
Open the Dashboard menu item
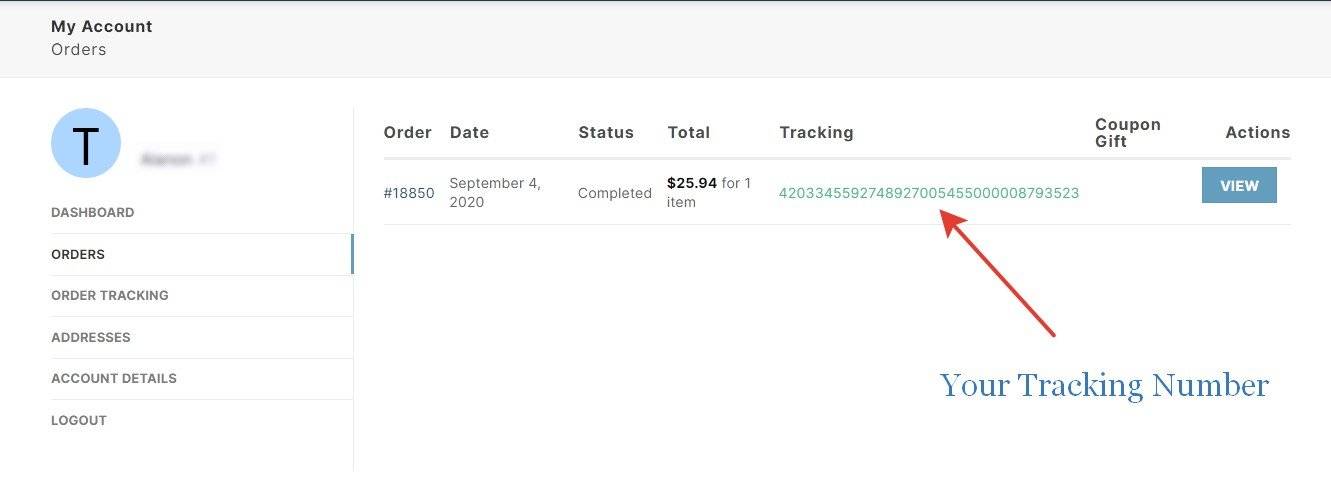coord(92,212)
